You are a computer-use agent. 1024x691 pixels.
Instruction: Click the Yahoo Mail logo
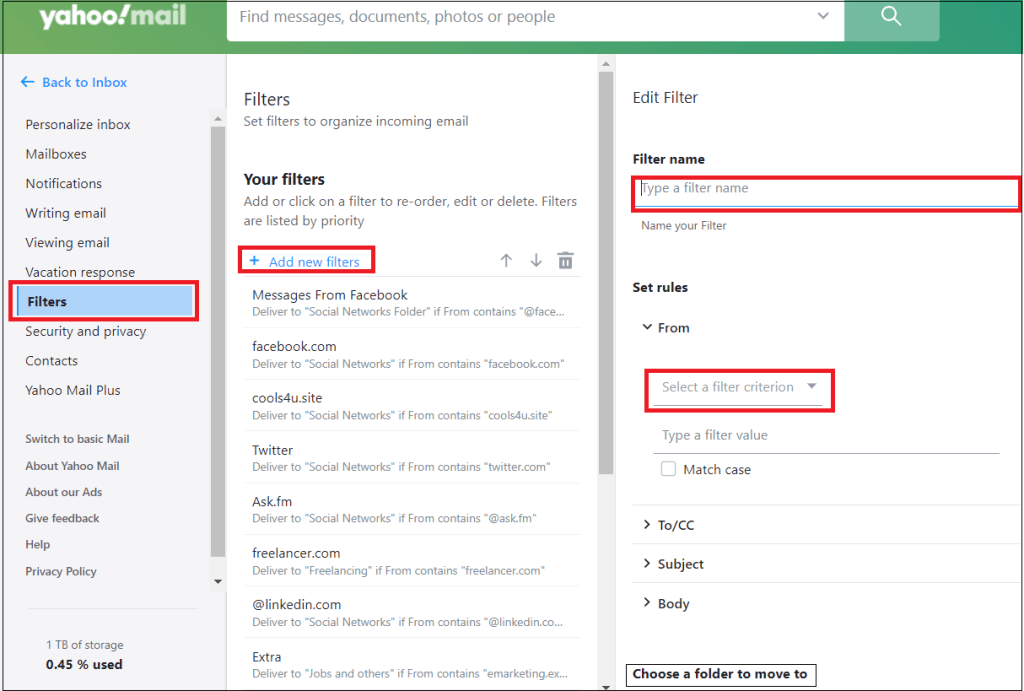click(x=112, y=18)
